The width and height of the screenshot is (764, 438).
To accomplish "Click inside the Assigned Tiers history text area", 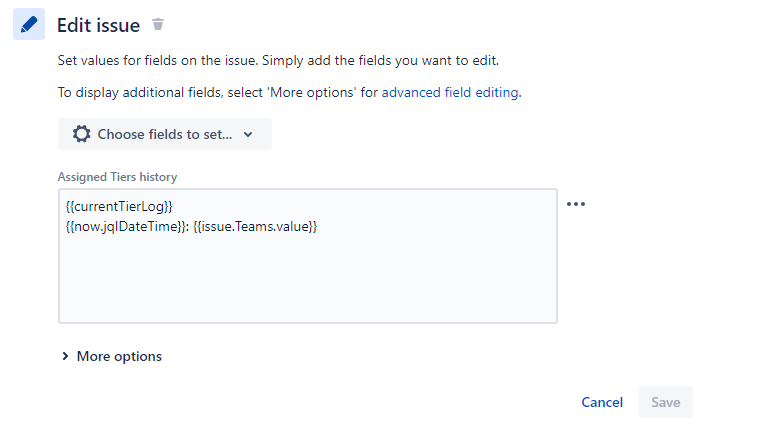I will (308, 256).
